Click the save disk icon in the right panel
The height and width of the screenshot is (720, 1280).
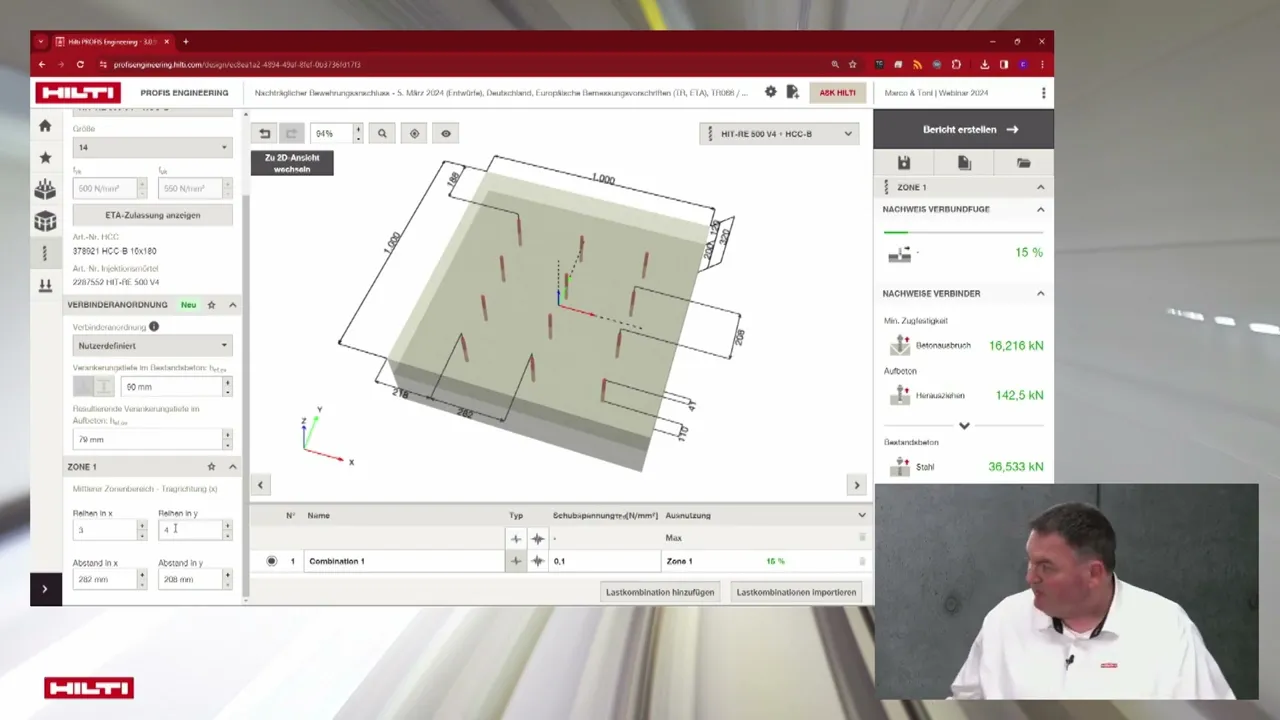click(904, 163)
